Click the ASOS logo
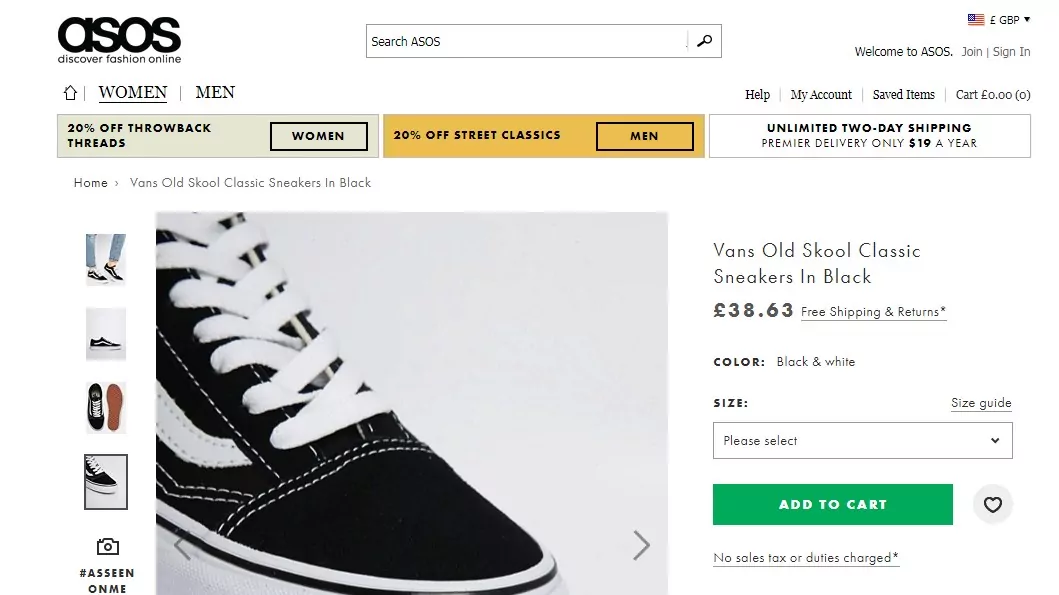 click(120, 41)
